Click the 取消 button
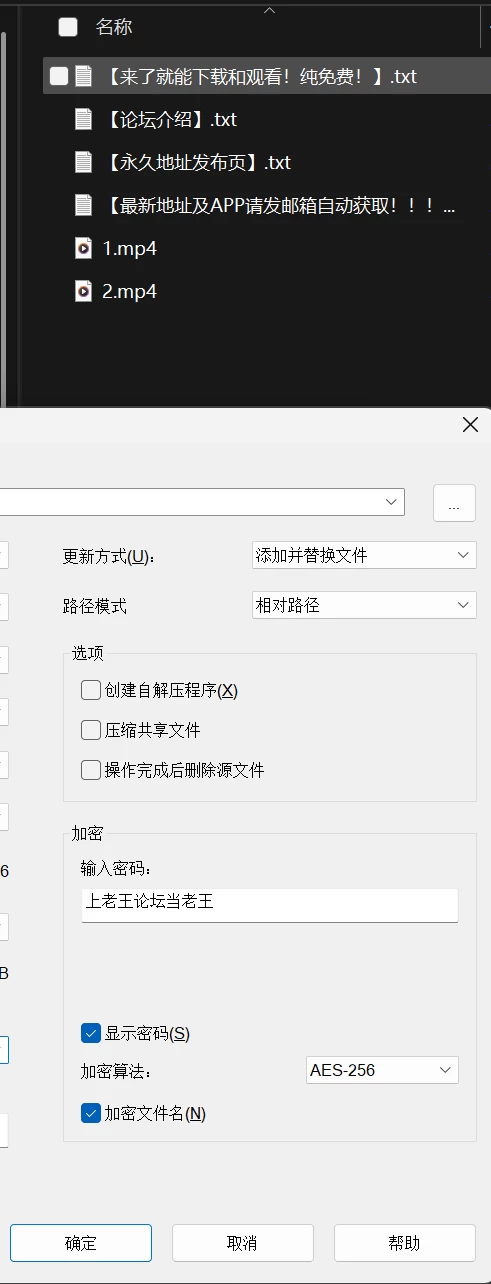The width and height of the screenshot is (491, 1284). coord(243,1243)
